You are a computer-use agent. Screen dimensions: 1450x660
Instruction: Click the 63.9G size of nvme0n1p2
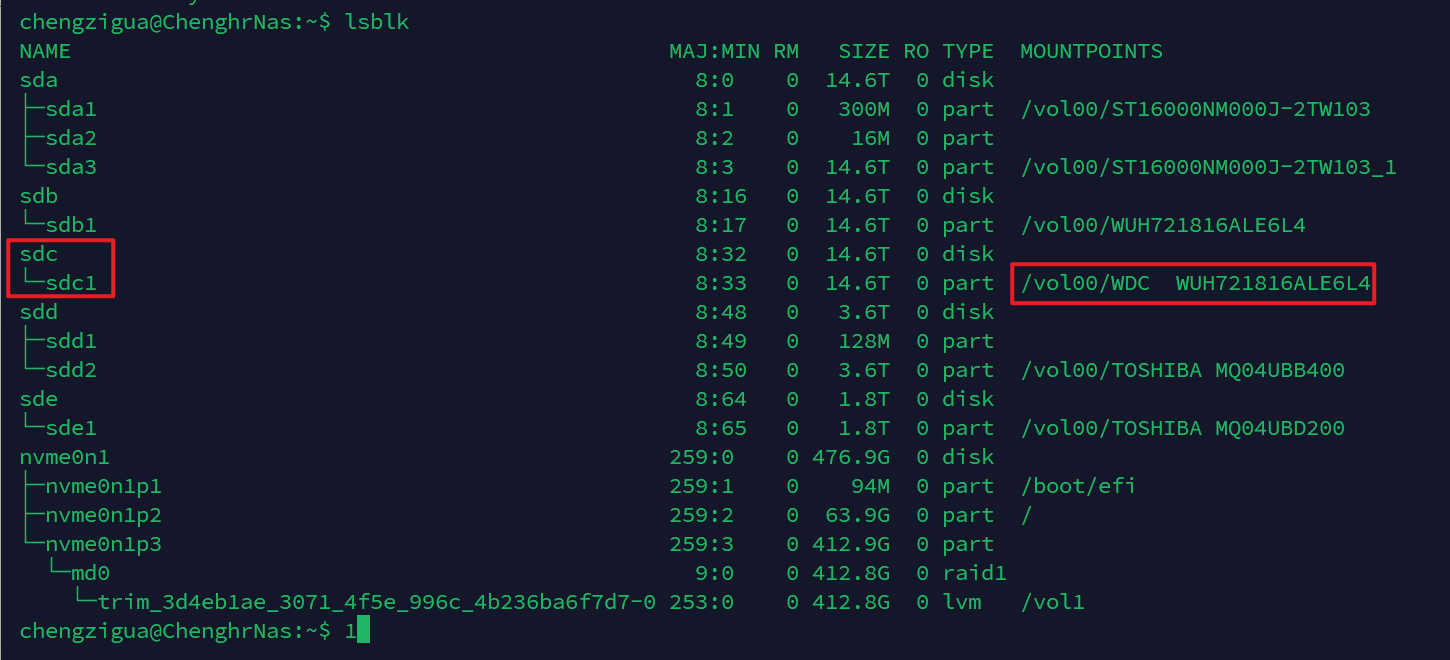click(858, 515)
